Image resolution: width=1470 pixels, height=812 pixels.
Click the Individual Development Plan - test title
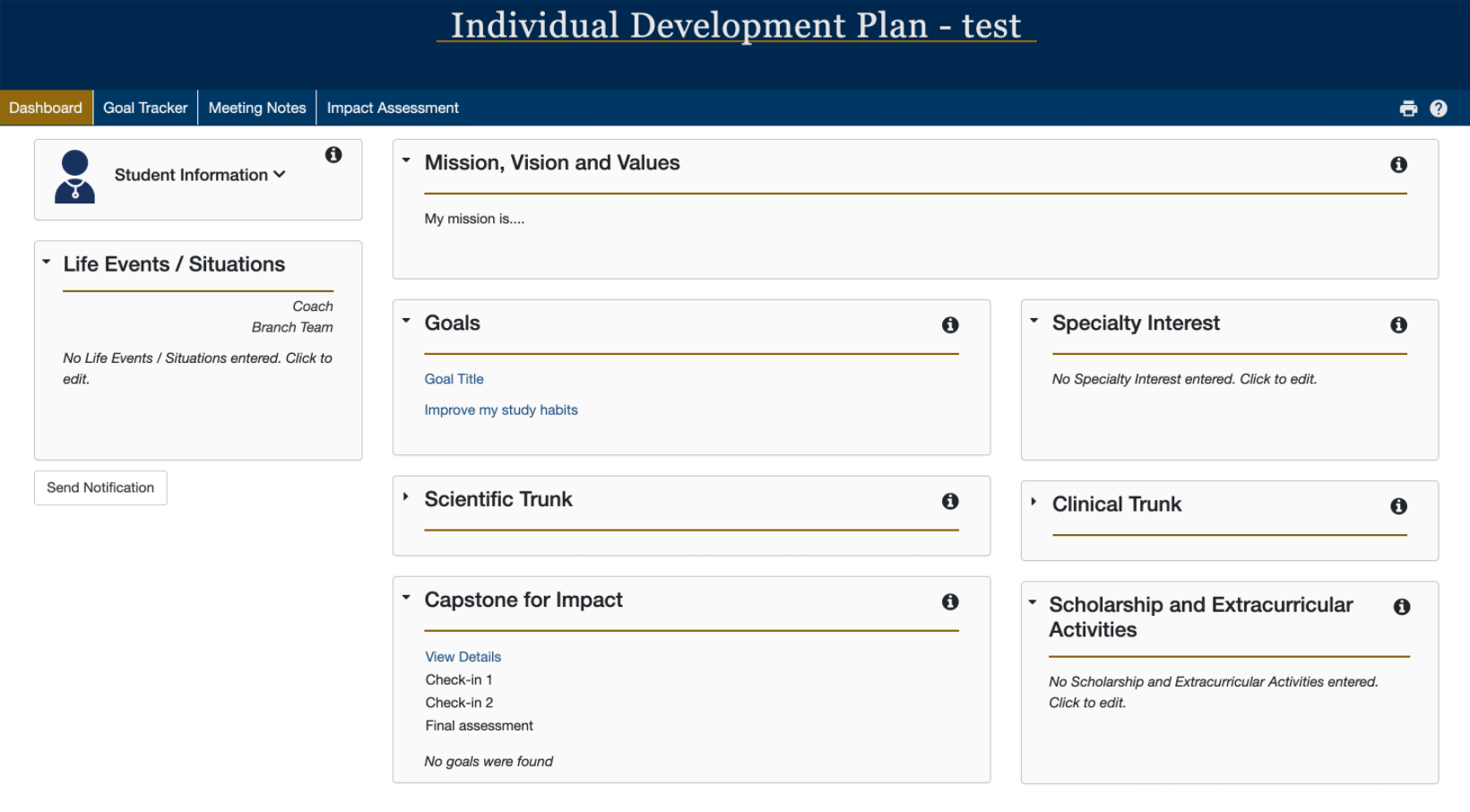736,25
